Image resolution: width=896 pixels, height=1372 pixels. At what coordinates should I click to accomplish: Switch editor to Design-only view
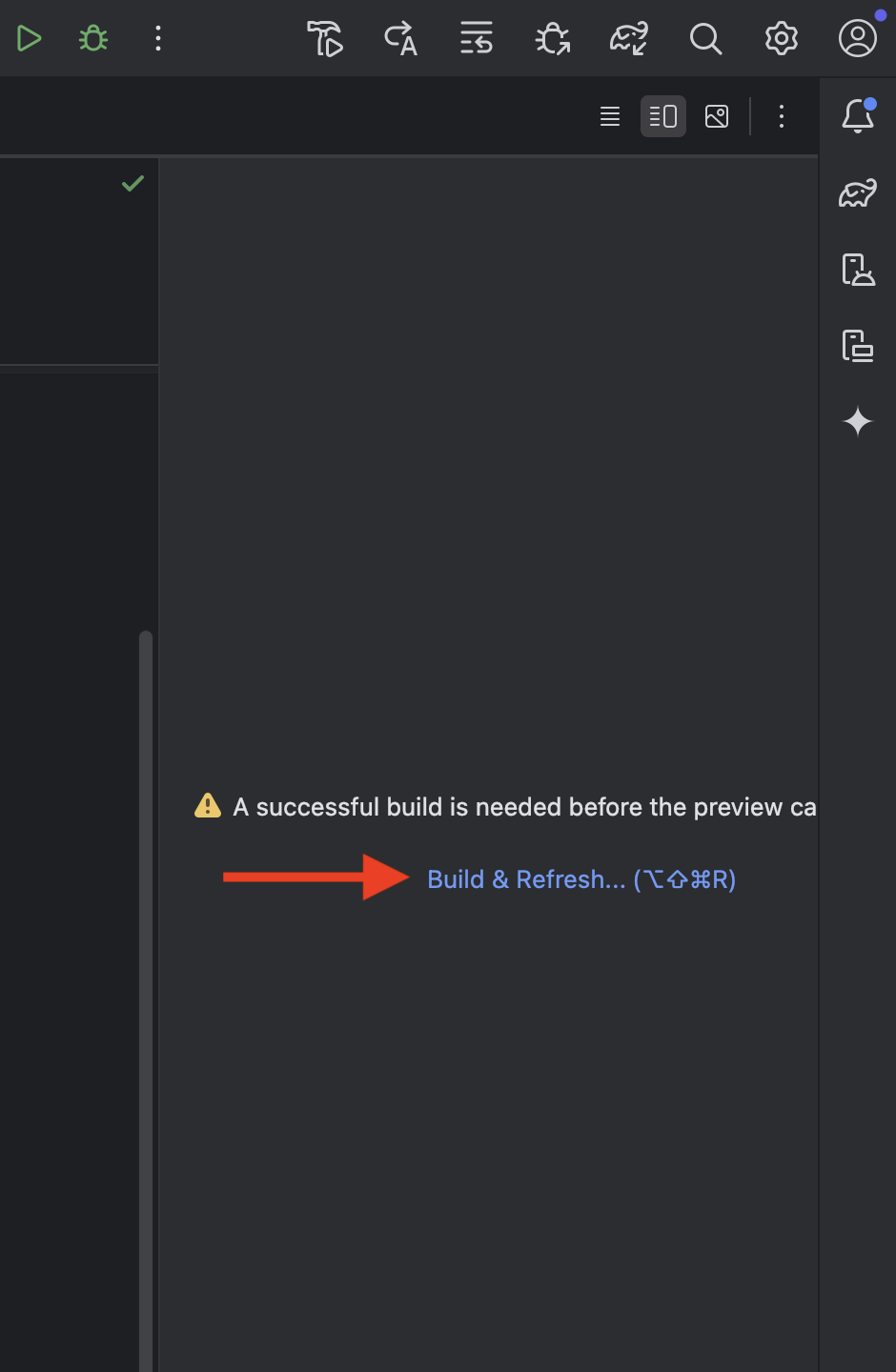[x=717, y=116]
